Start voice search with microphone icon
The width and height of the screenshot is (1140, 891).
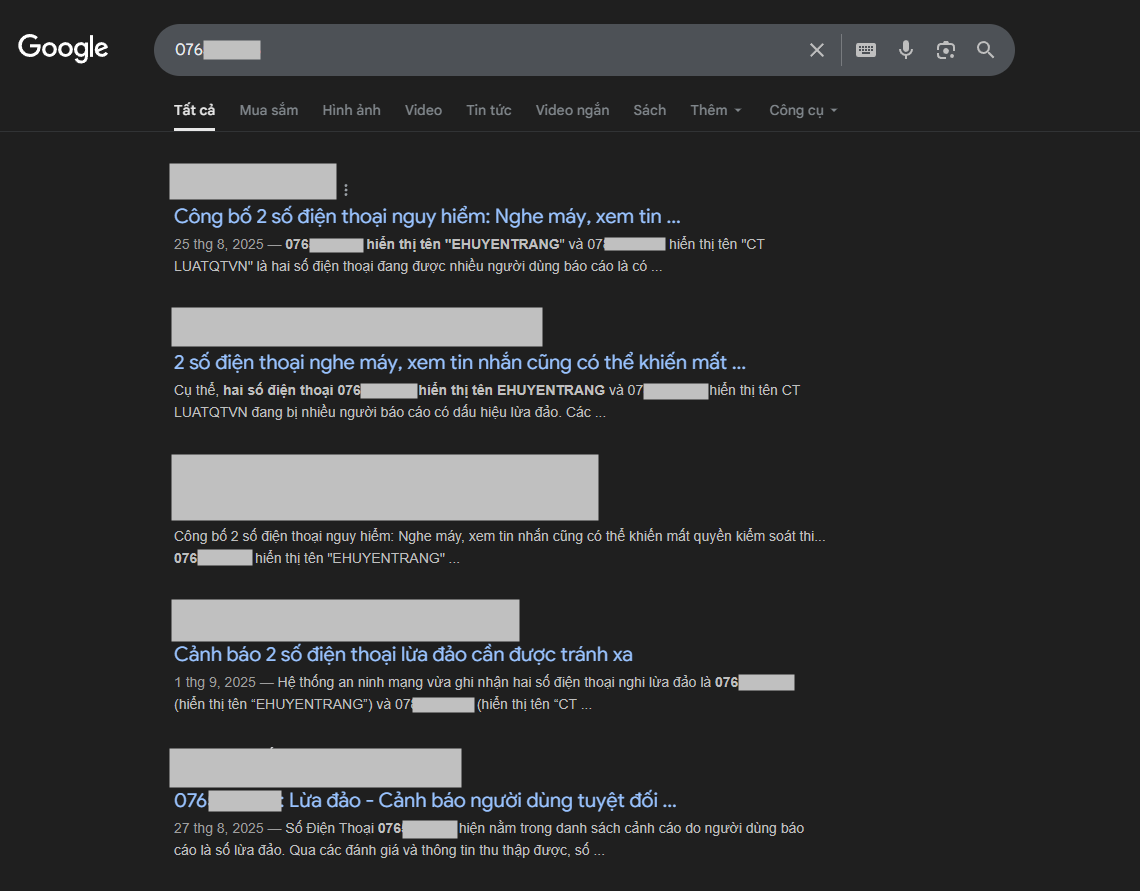point(906,50)
